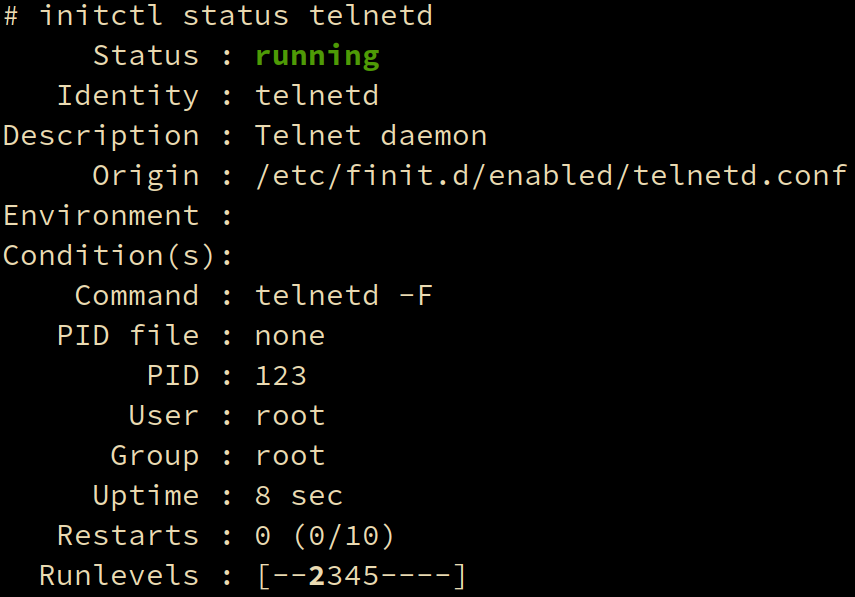Click the 'telnetd -F' command text
855x597 pixels.
tap(344, 296)
